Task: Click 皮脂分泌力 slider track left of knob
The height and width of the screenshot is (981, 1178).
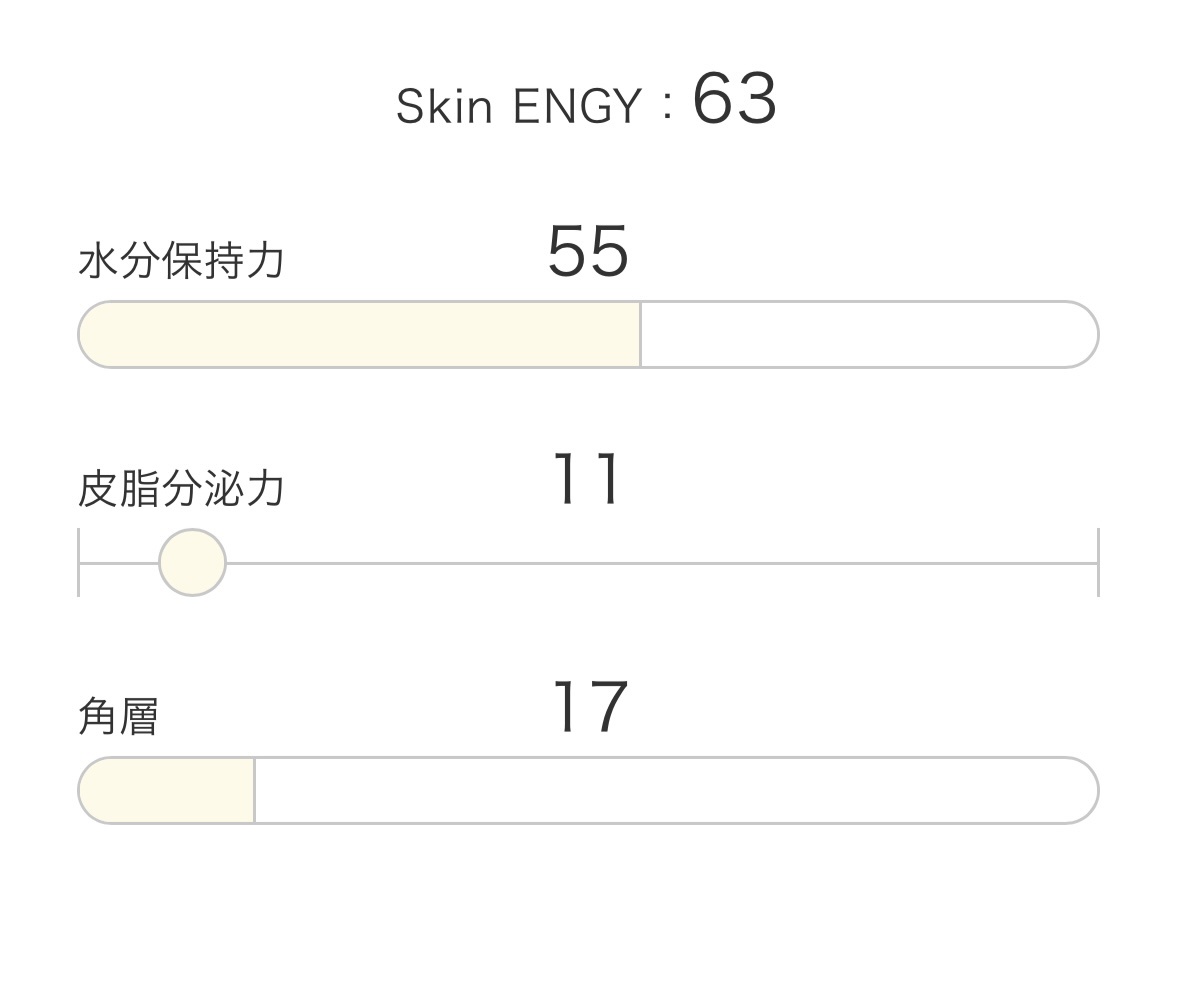Action: pos(119,563)
